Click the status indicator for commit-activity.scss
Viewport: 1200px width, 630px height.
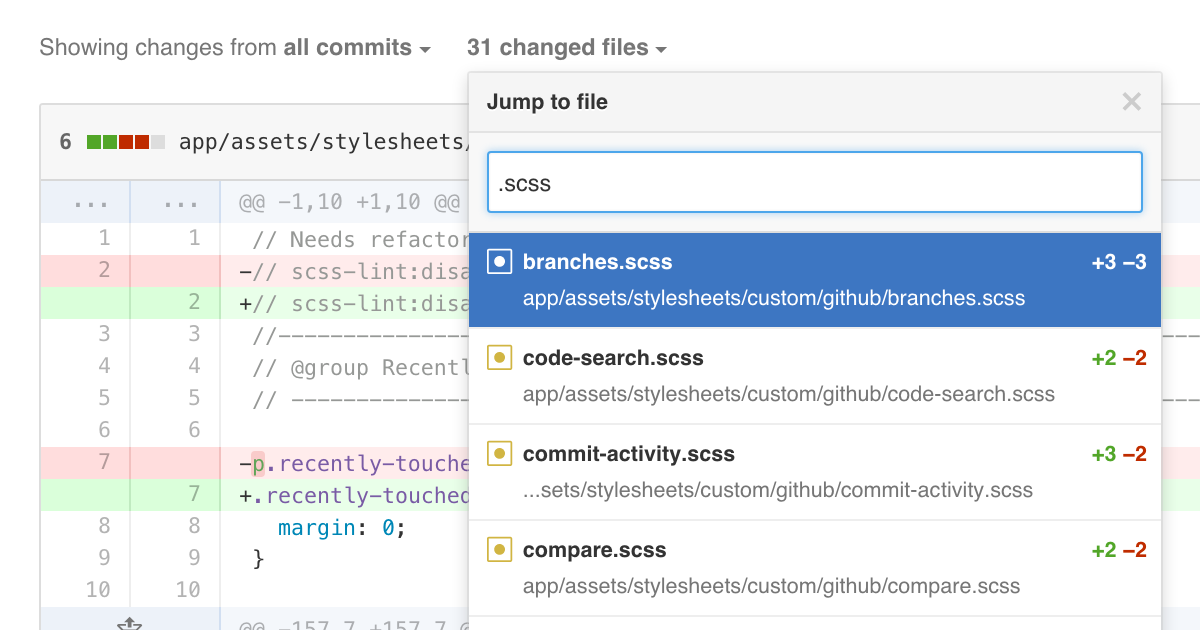[x=499, y=453]
